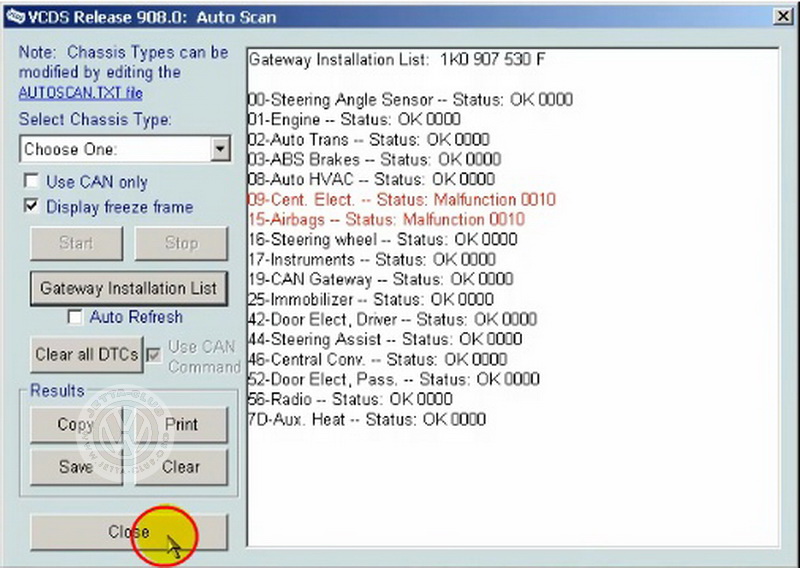Enable the Use CAN only checkbox
This screenshot has height=568, width=800.
tap(32, 181)
